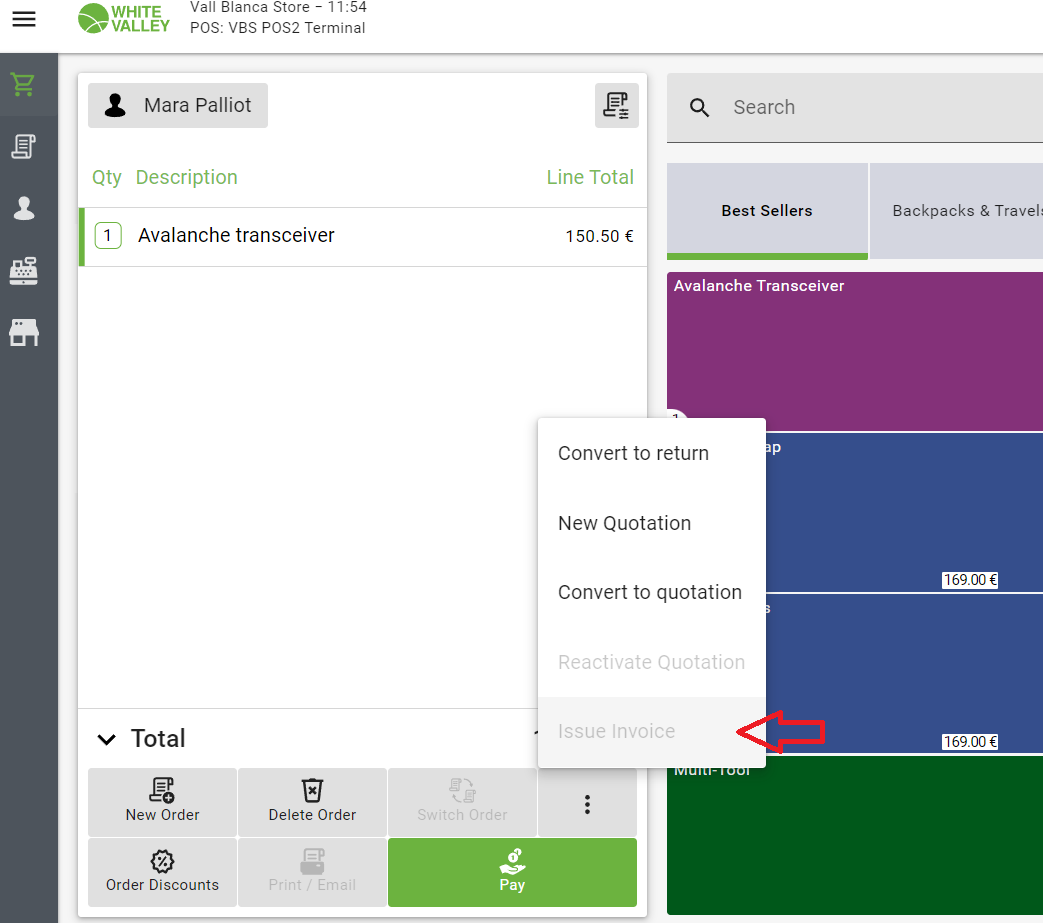Viewport: 1043px width, 923px height.
Task: Open the shopping cart sidebar section
Action: click(x=24, y=84)
